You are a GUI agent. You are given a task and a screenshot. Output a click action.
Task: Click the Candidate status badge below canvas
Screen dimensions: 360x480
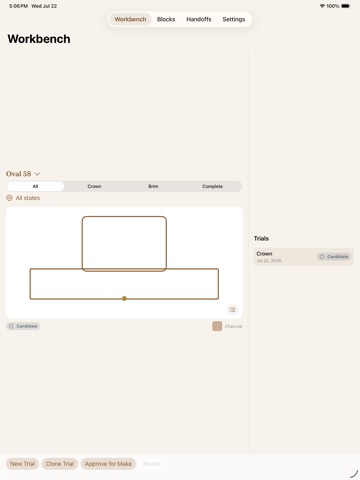pyautogui.click(x=23, y=326)
